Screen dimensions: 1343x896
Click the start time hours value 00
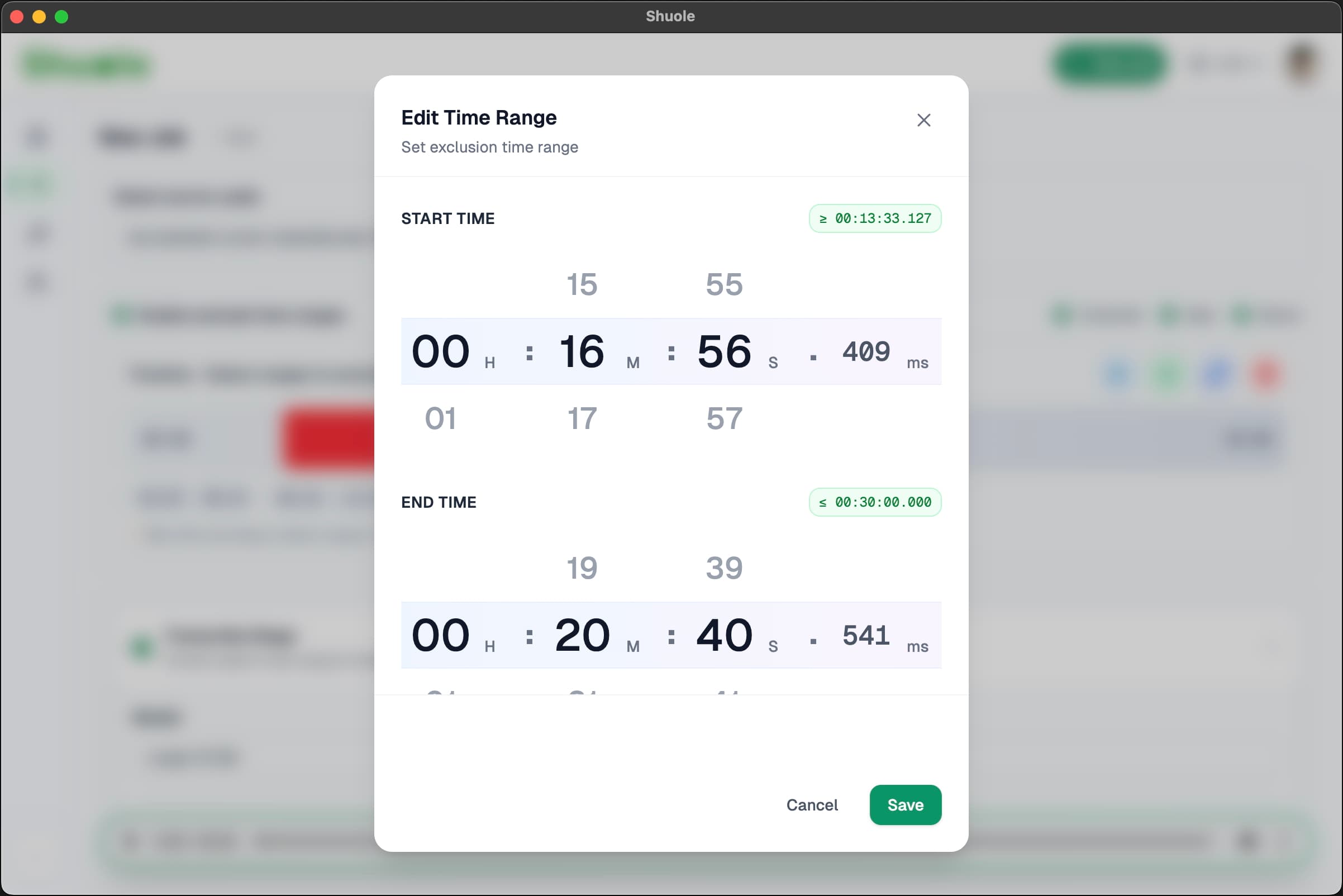[440, 351]
